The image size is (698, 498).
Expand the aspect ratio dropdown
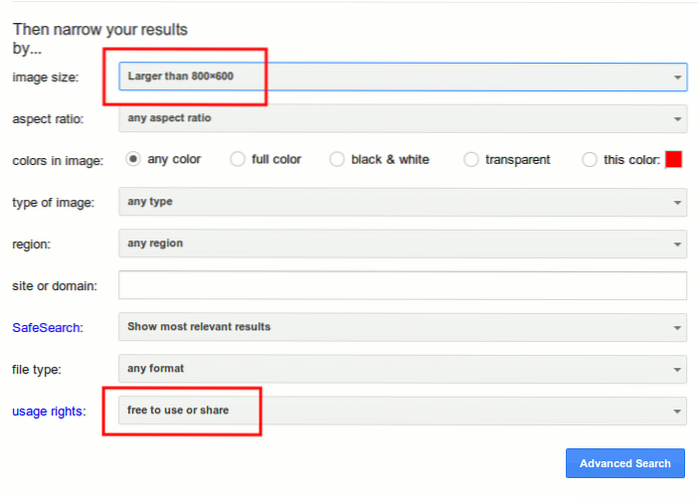[x=402, y=118]
